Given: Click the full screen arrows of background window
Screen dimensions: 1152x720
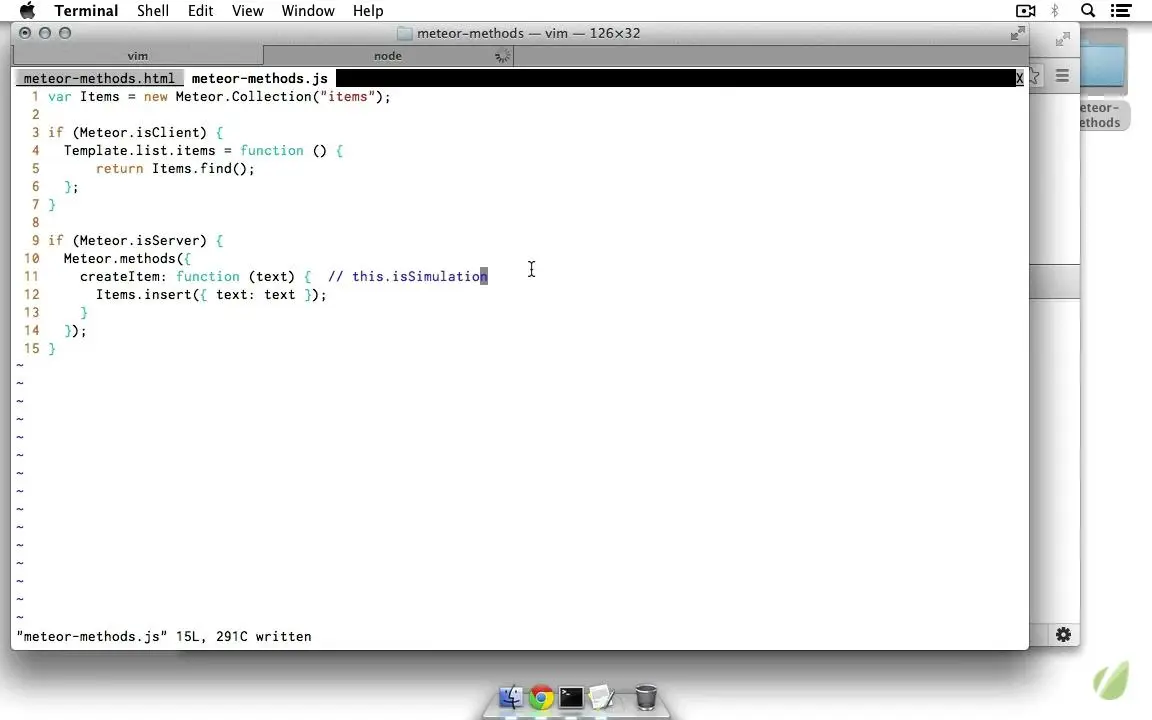Looking at the screenshot, I should (x=1062, y=39).
